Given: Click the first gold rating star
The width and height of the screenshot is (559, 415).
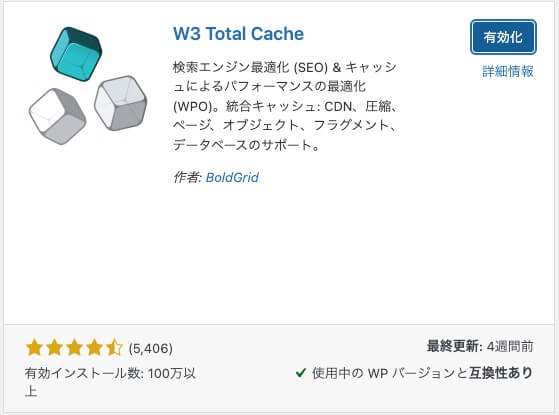Looking at the screenshot, I should 35,348.
